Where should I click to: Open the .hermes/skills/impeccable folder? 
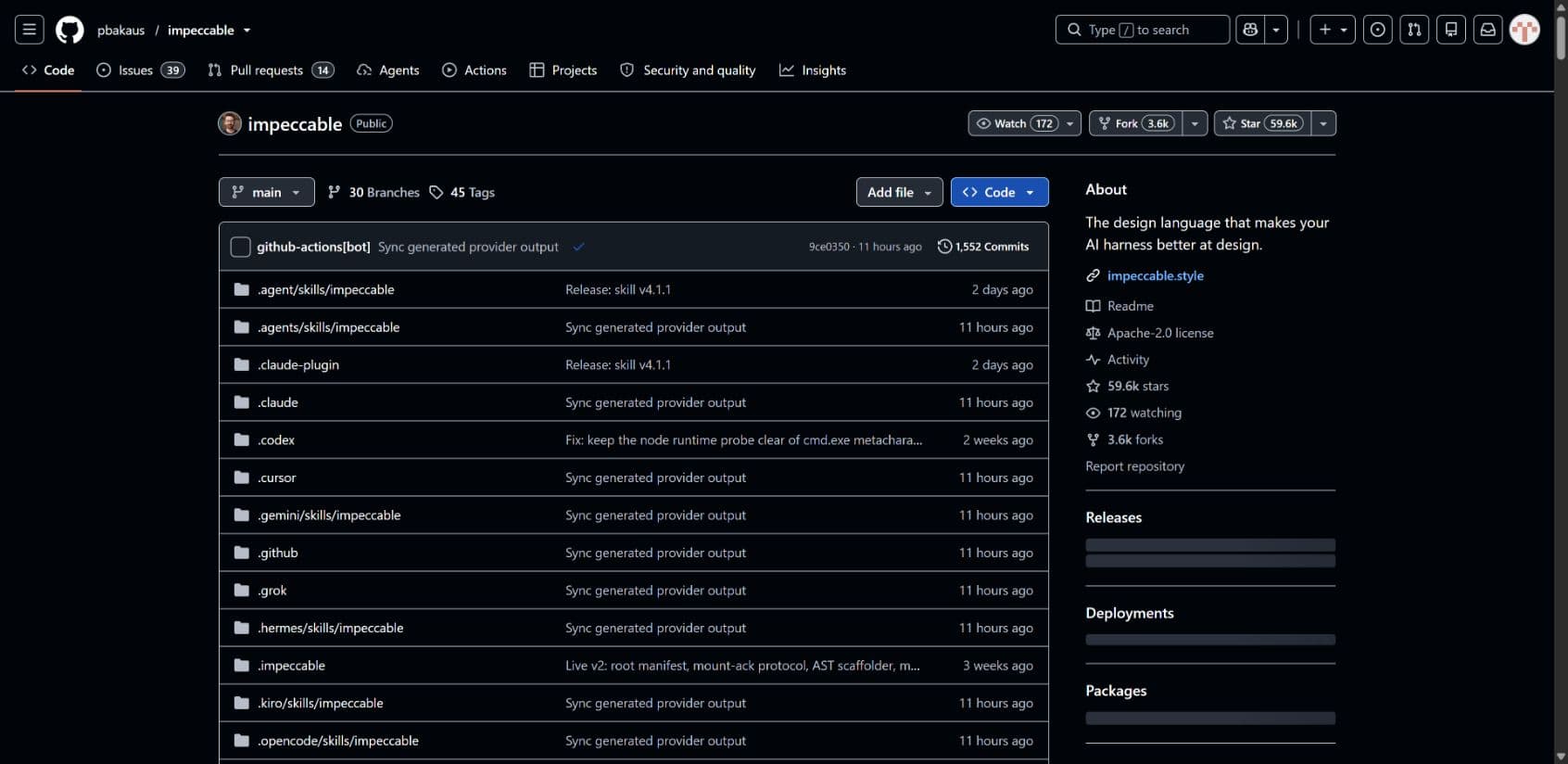(331, 628)
